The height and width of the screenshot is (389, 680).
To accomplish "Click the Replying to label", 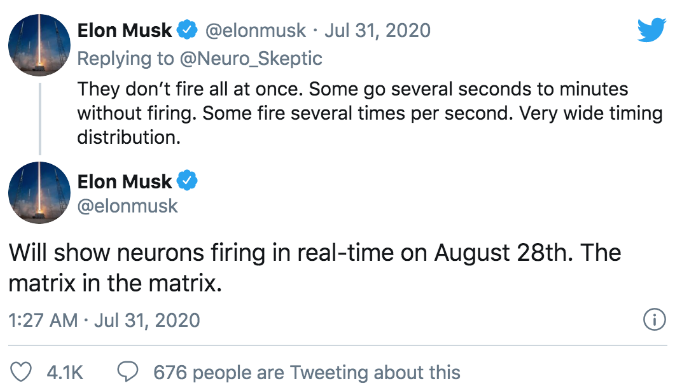I will (125, 59).
